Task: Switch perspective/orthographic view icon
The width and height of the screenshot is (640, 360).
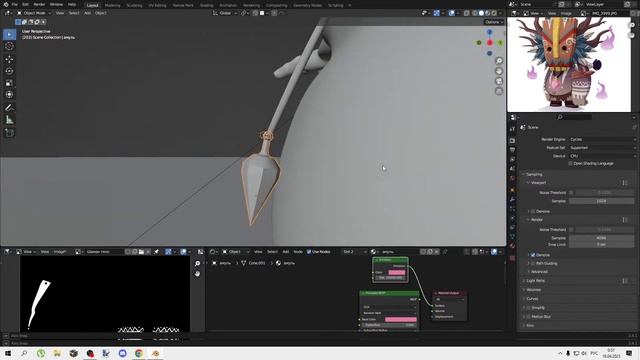Action: tap(499, 91)
